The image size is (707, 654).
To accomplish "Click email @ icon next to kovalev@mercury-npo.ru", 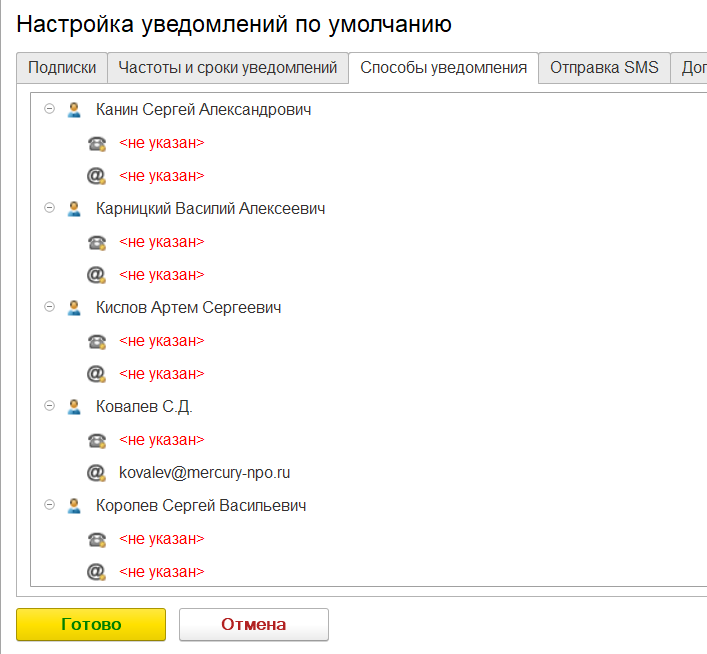I will 96,473.
